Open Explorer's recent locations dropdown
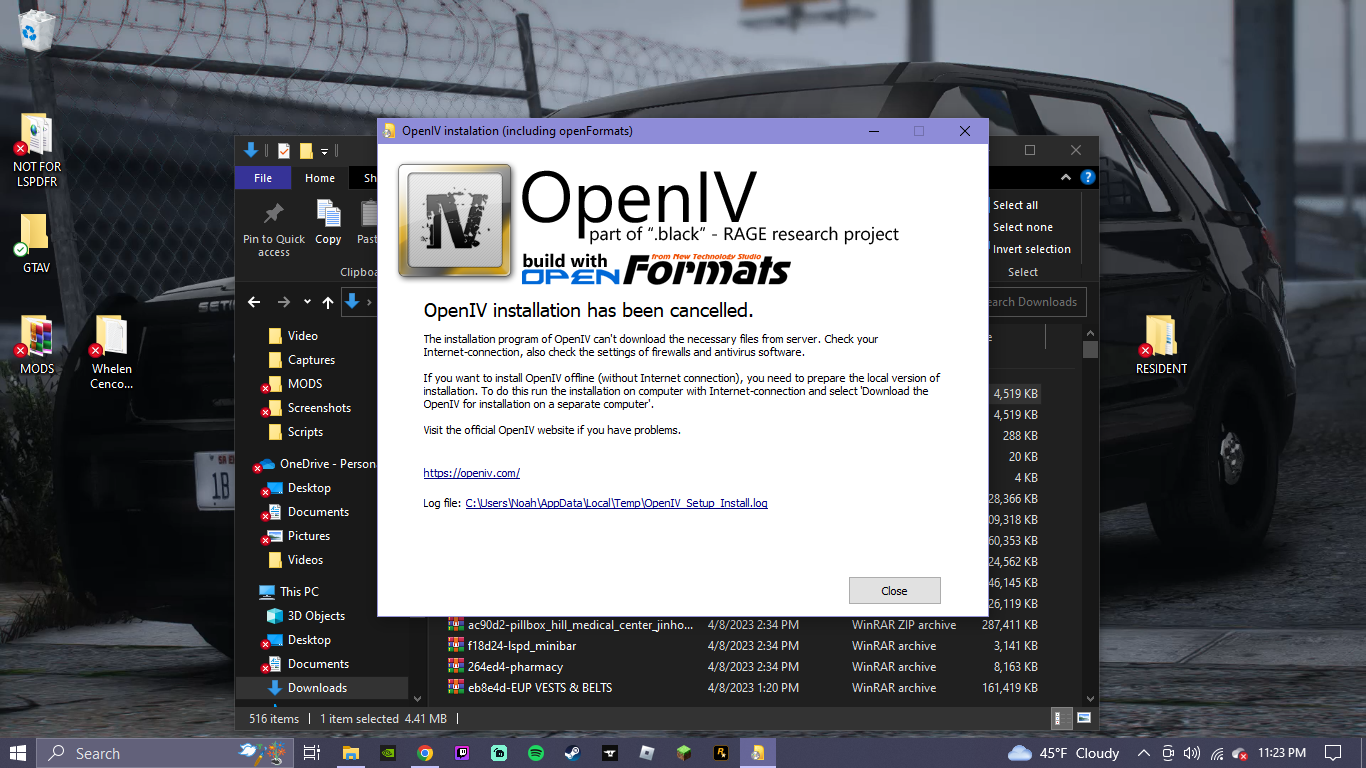1366x768 pixels. (x=307, y=302)
